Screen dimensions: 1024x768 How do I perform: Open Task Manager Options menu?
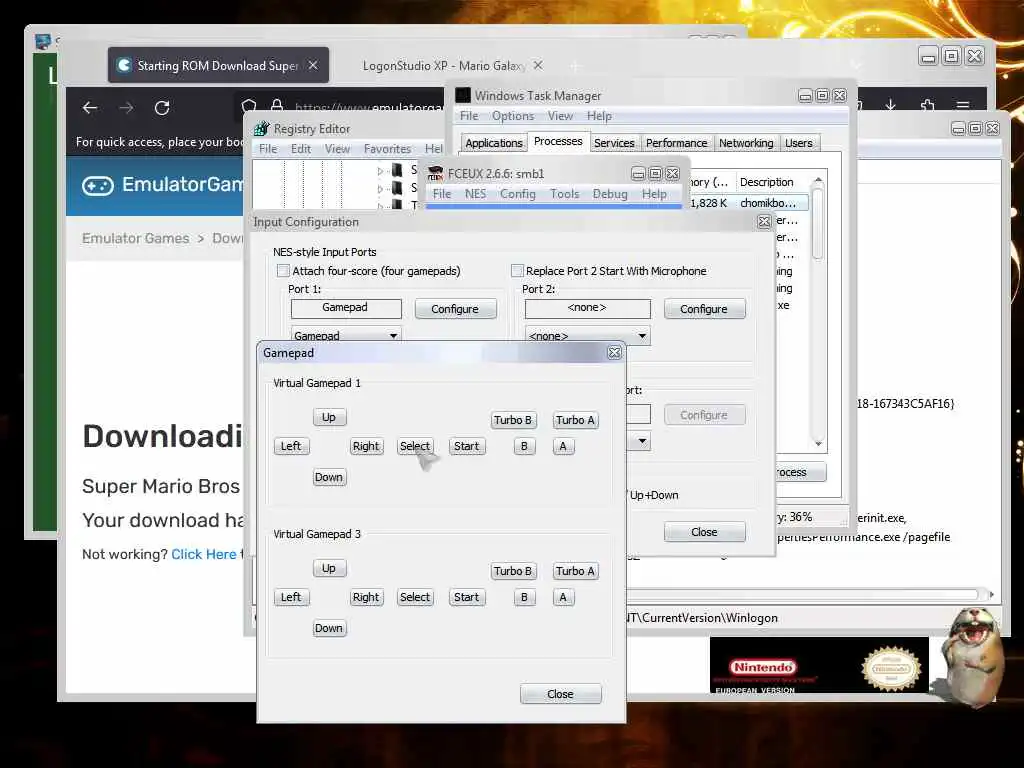(x=513, y=116)
